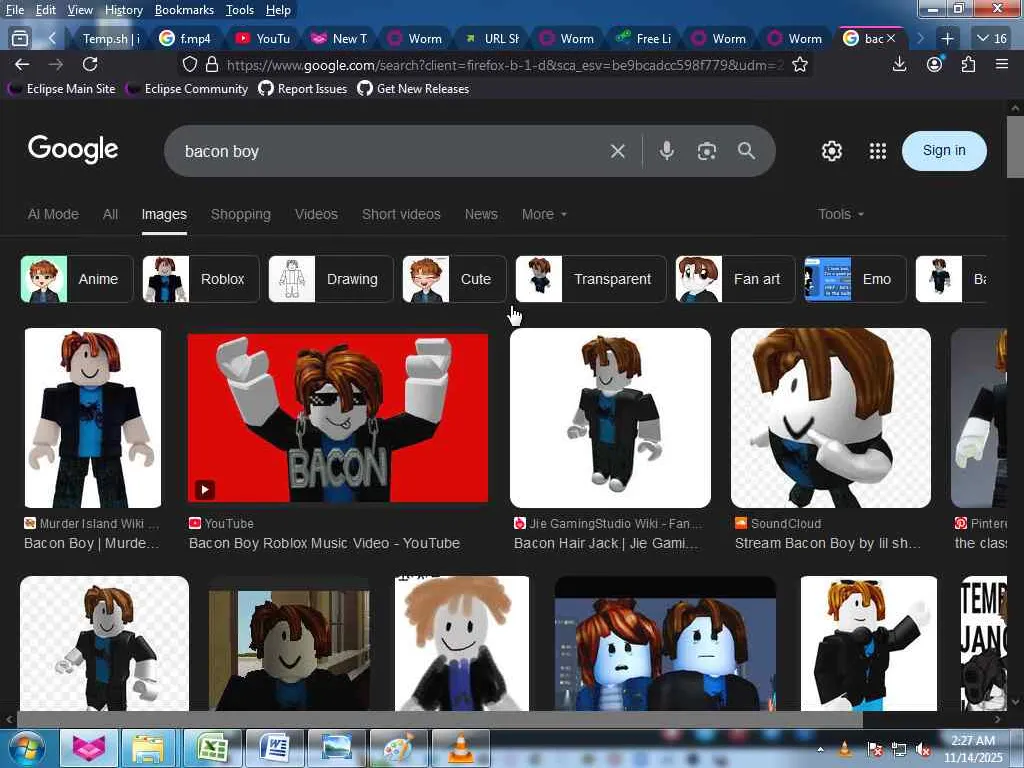Open the Firefox hamburger menu
Viewport: 1024px width, 768px height.
coord(1002,64)
